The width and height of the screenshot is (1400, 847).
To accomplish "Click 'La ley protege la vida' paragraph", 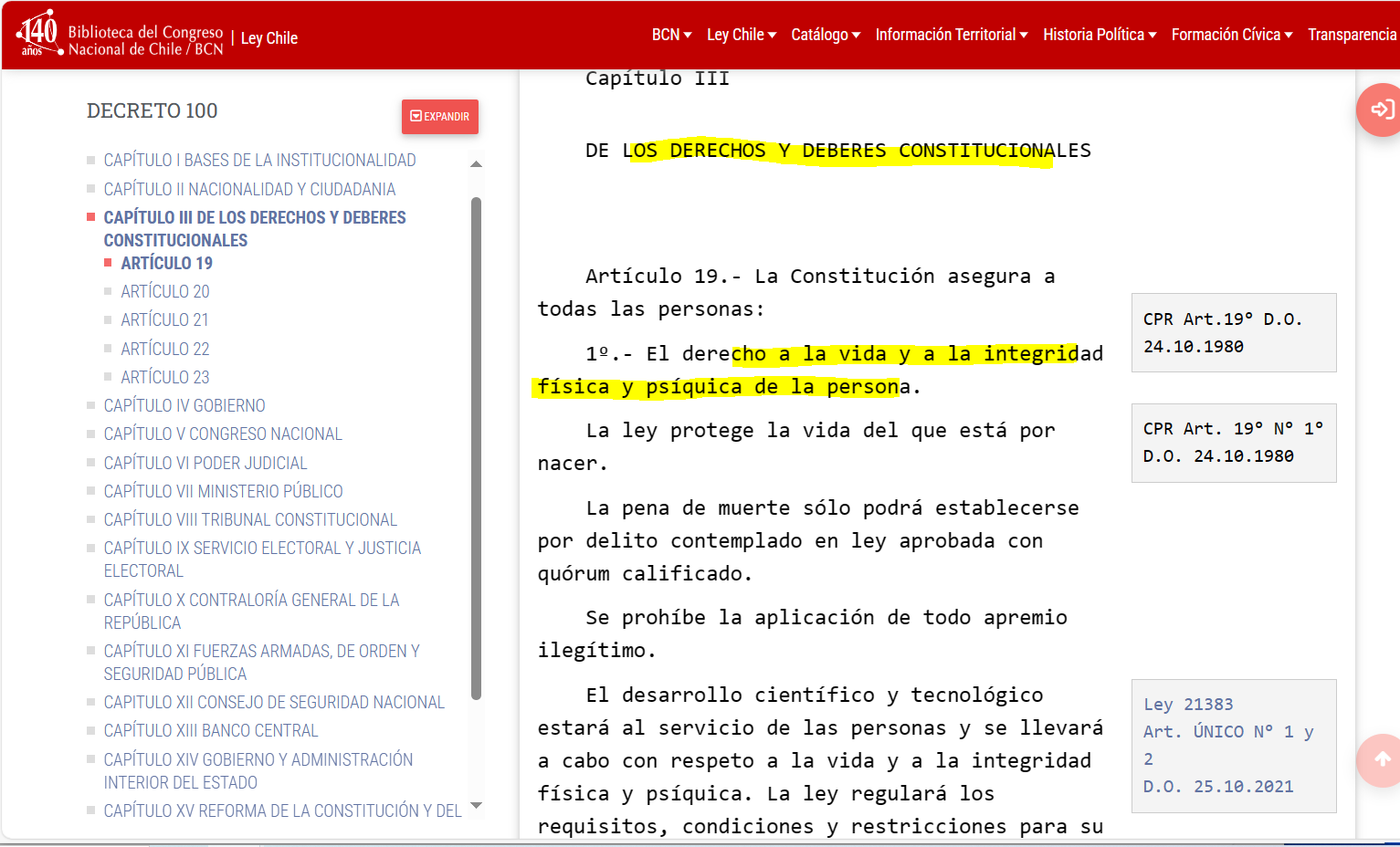I will click(x=796, y=446).
